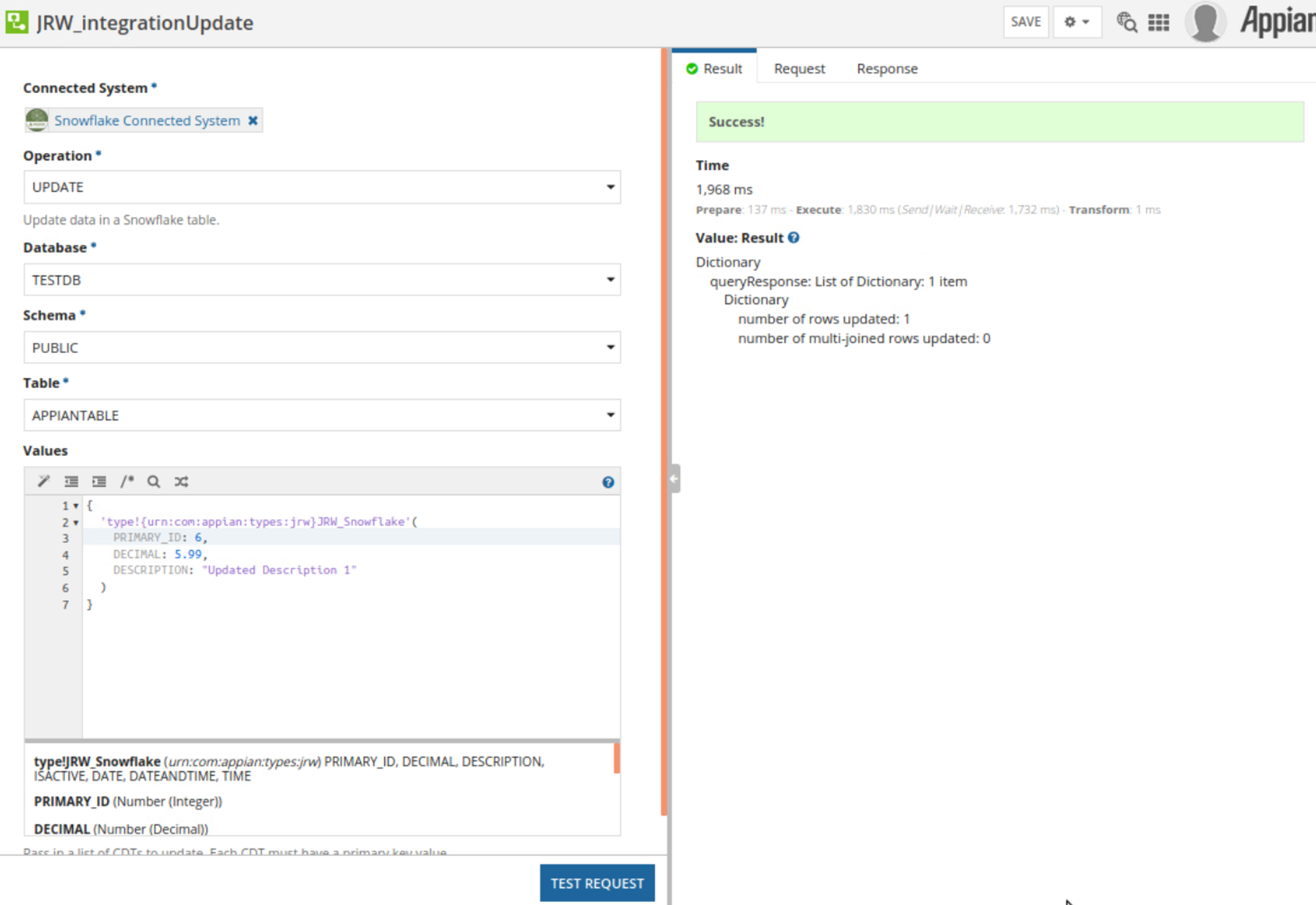Open the Database dropdown showing TESTDB
Screen dimensions: 1316x905
point(322,279)
